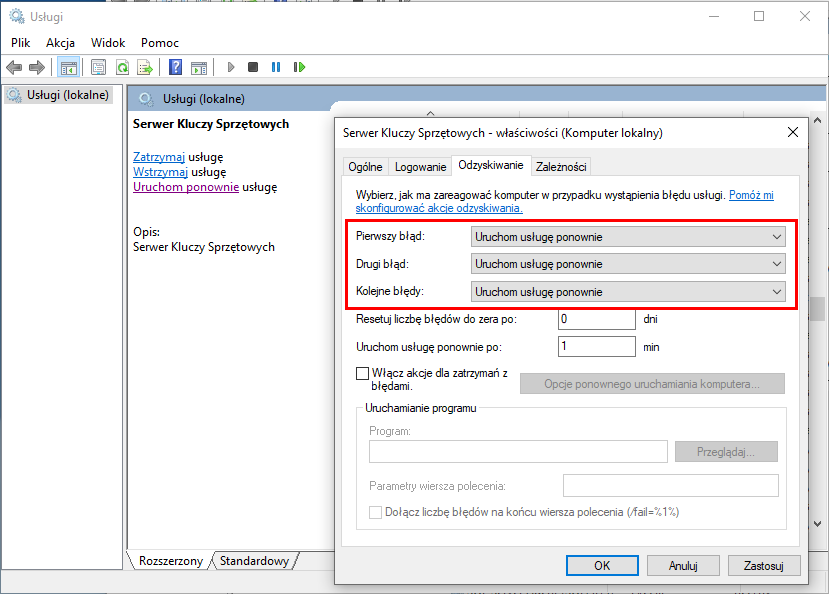
Task: Toggle the console tree pane icon
Action: point(69,67)
